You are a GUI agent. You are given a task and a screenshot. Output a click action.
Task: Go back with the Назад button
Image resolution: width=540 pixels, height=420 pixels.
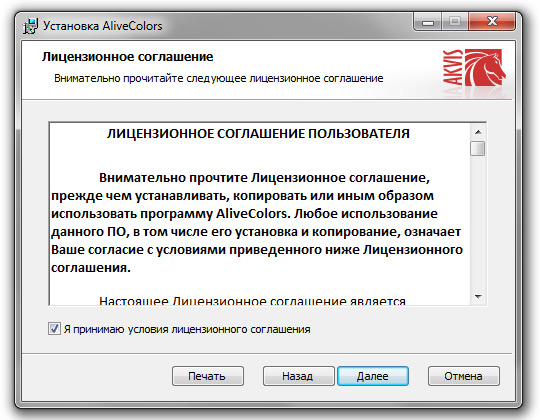[x=298, y=376]
